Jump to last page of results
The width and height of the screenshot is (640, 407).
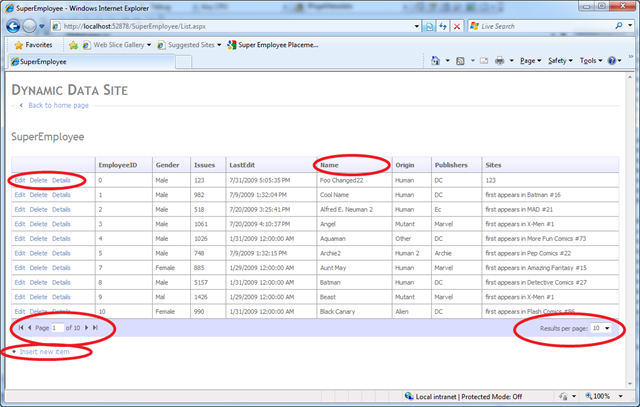coord(96,327)
